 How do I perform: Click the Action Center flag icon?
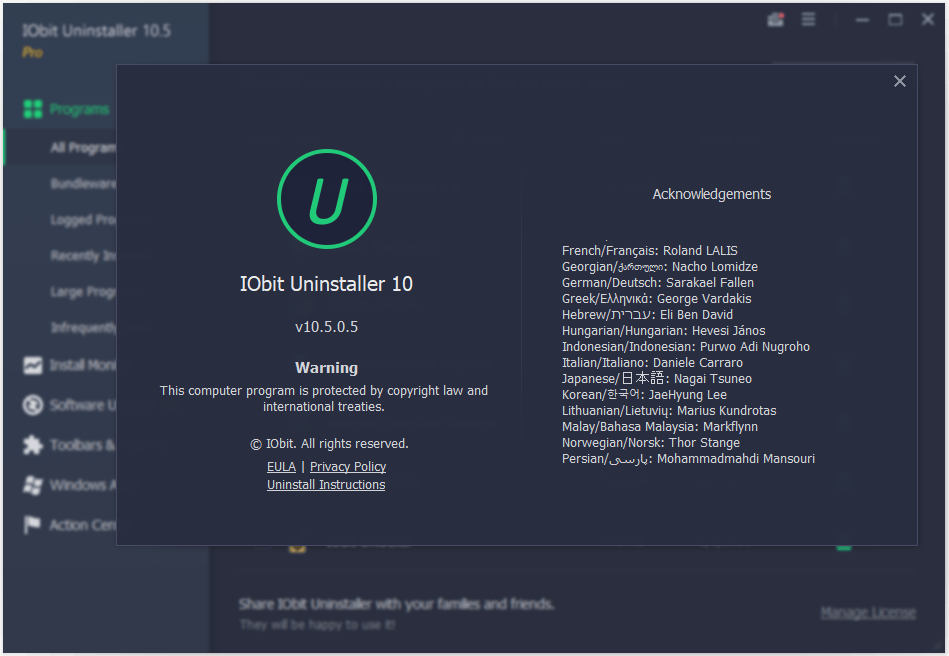coord(32,525)
